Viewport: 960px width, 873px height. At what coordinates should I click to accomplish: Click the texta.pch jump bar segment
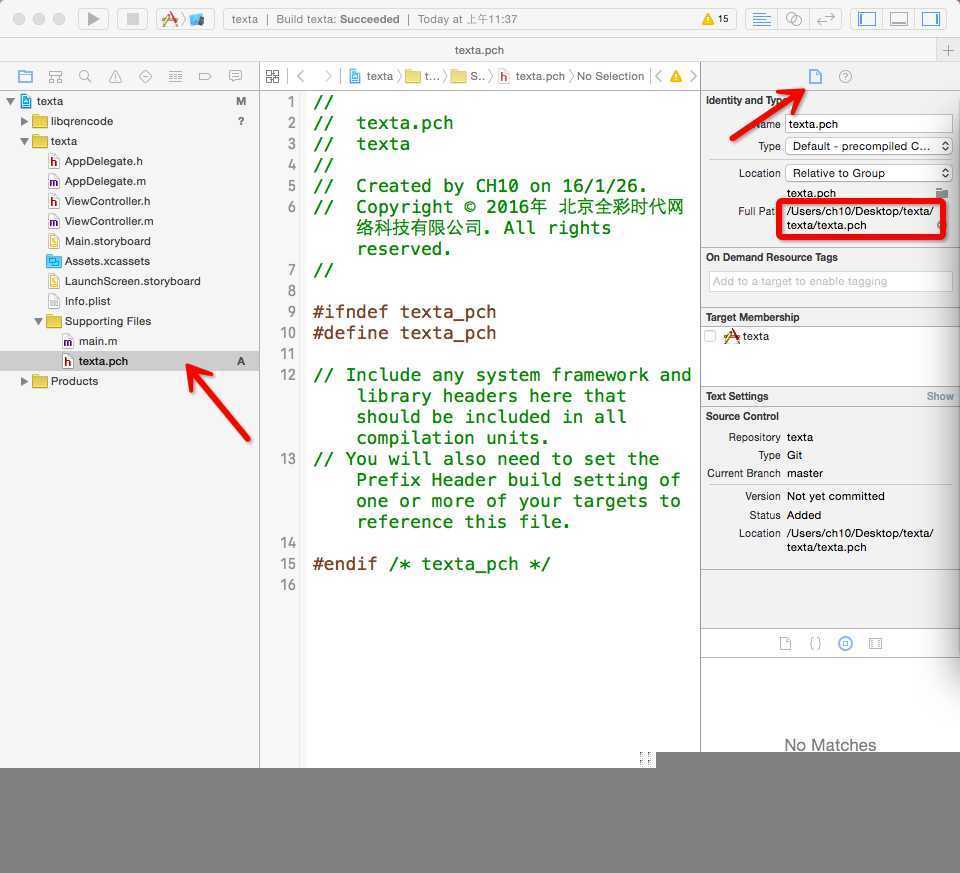pos(532,77)
